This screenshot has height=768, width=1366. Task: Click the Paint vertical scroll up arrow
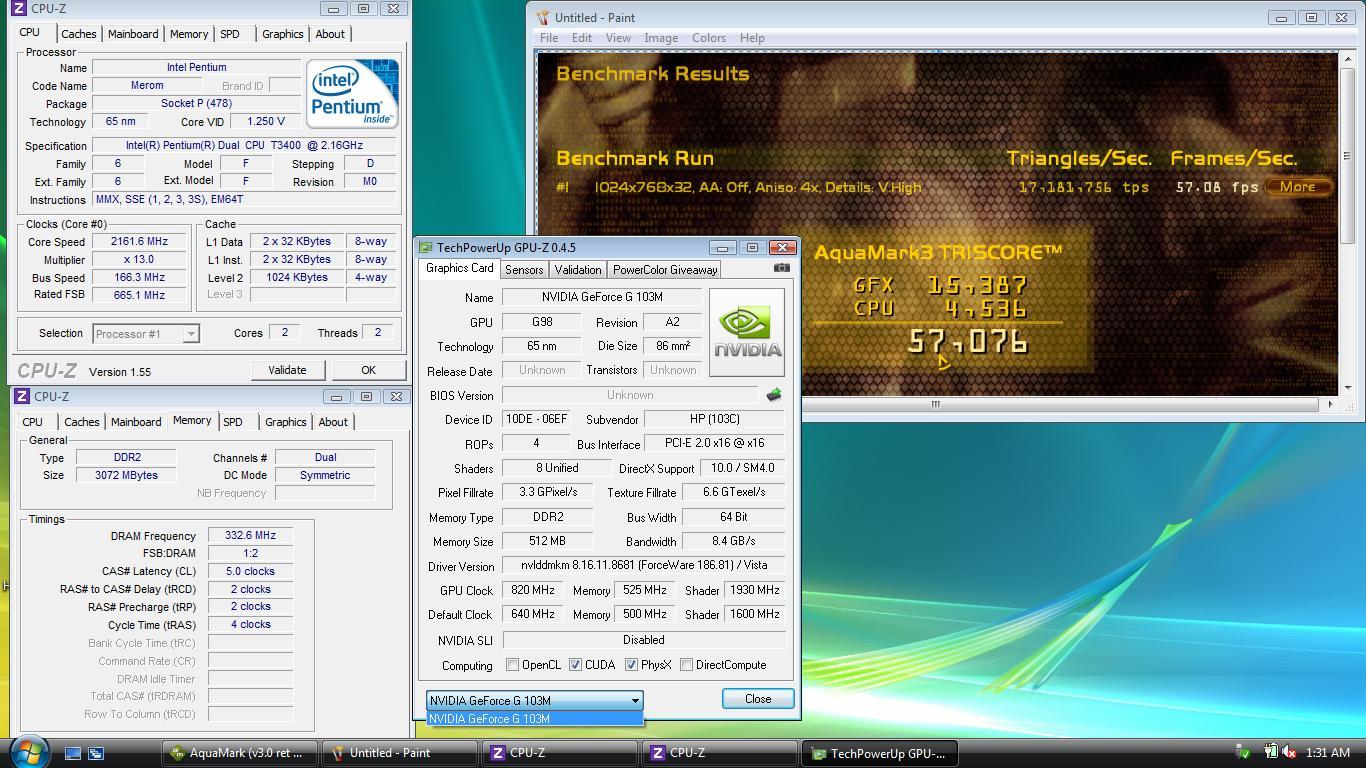pos(1347,58)
